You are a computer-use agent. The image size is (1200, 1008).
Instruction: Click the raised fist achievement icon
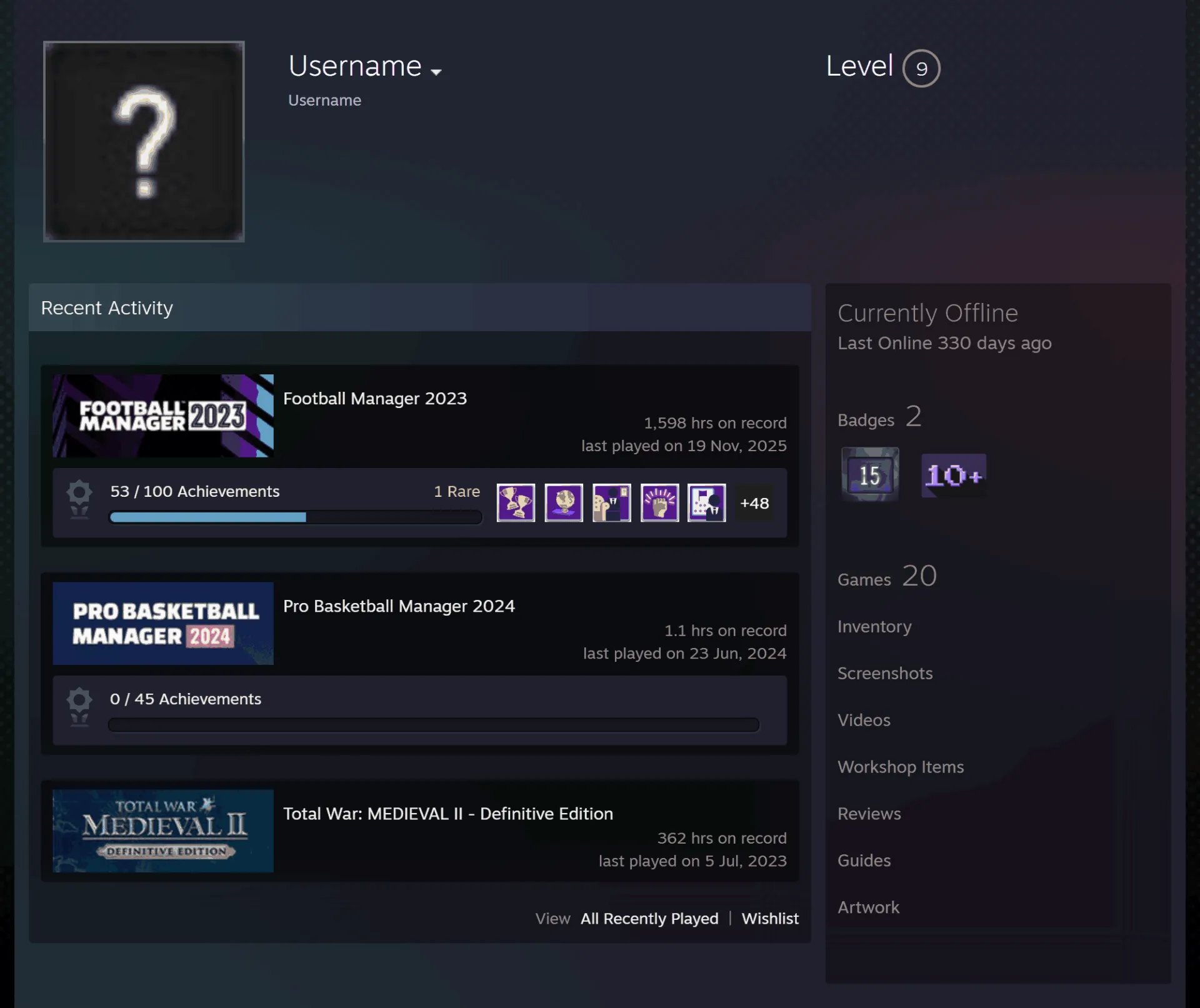659,502
